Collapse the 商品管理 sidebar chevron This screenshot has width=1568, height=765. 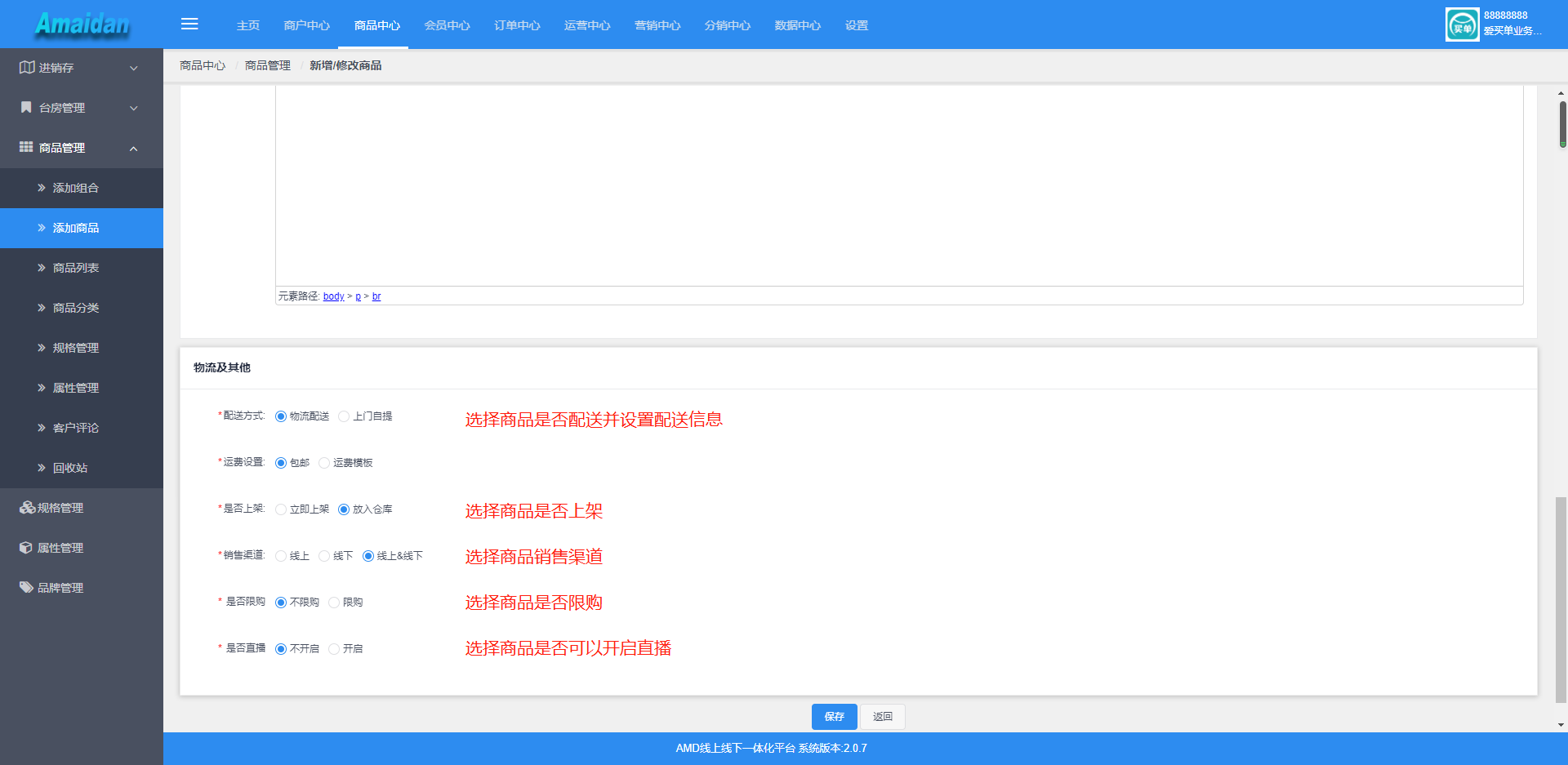coord(134,148)
